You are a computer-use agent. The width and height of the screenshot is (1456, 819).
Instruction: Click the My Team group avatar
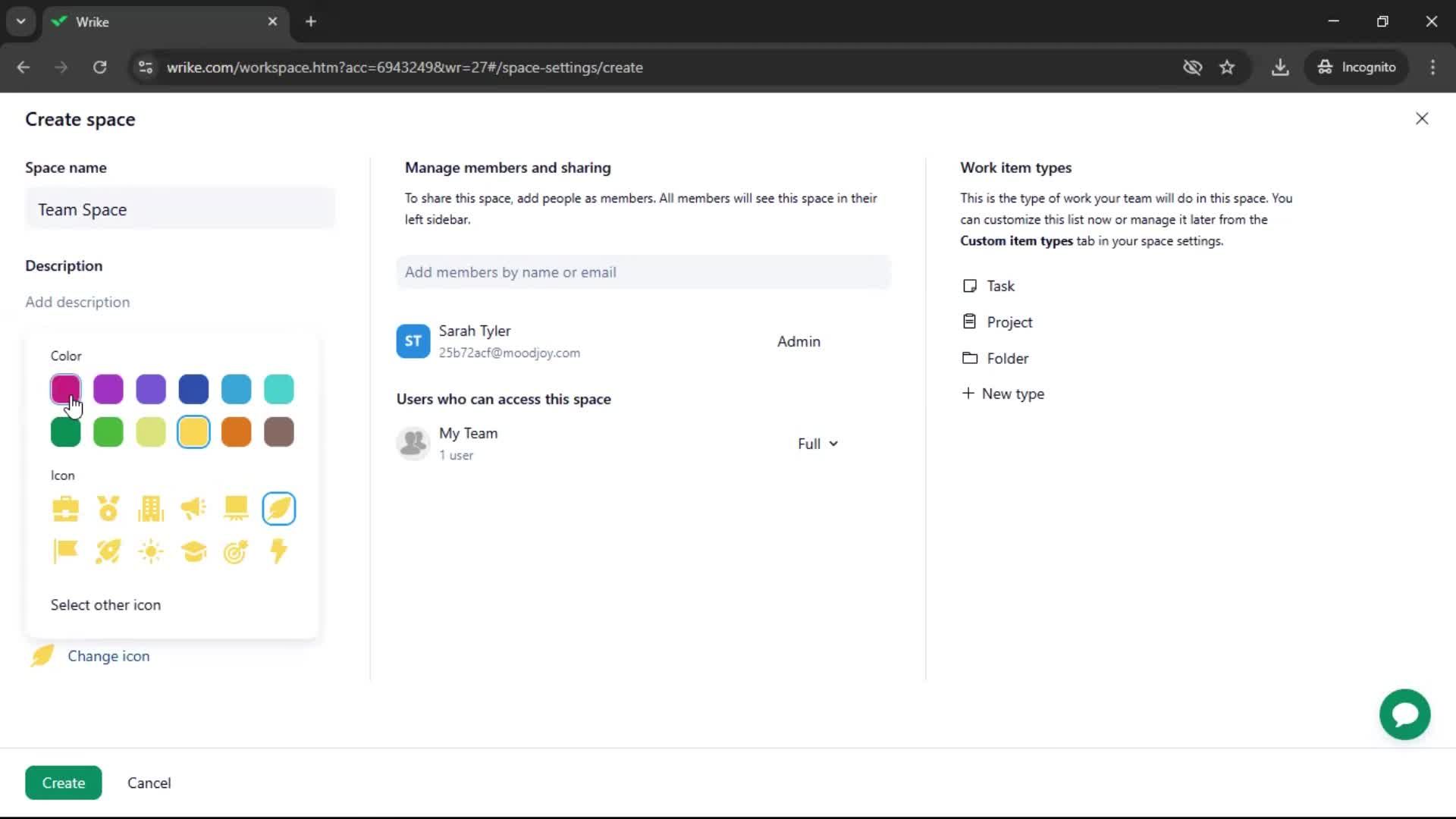(413, 444)
